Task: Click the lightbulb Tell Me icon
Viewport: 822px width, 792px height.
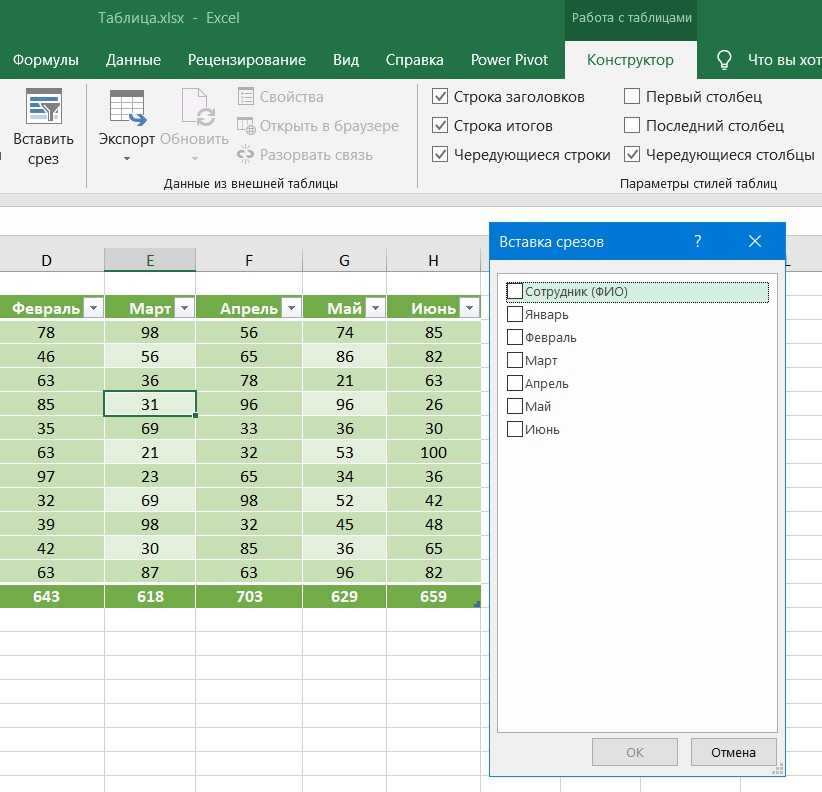Action: 725,60
